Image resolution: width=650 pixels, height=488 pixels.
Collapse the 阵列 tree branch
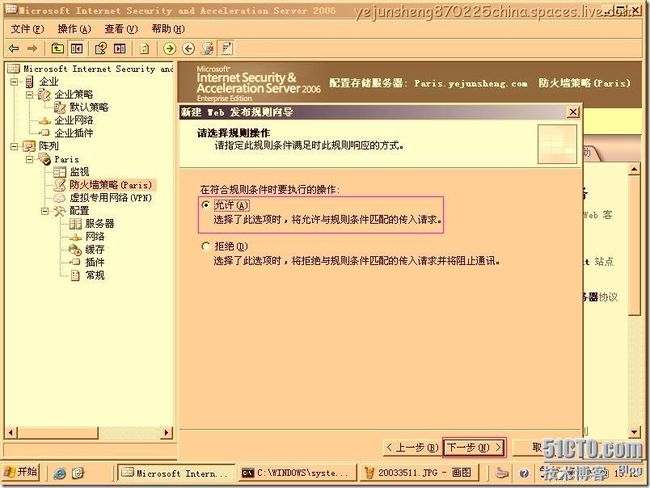[14, 146]
